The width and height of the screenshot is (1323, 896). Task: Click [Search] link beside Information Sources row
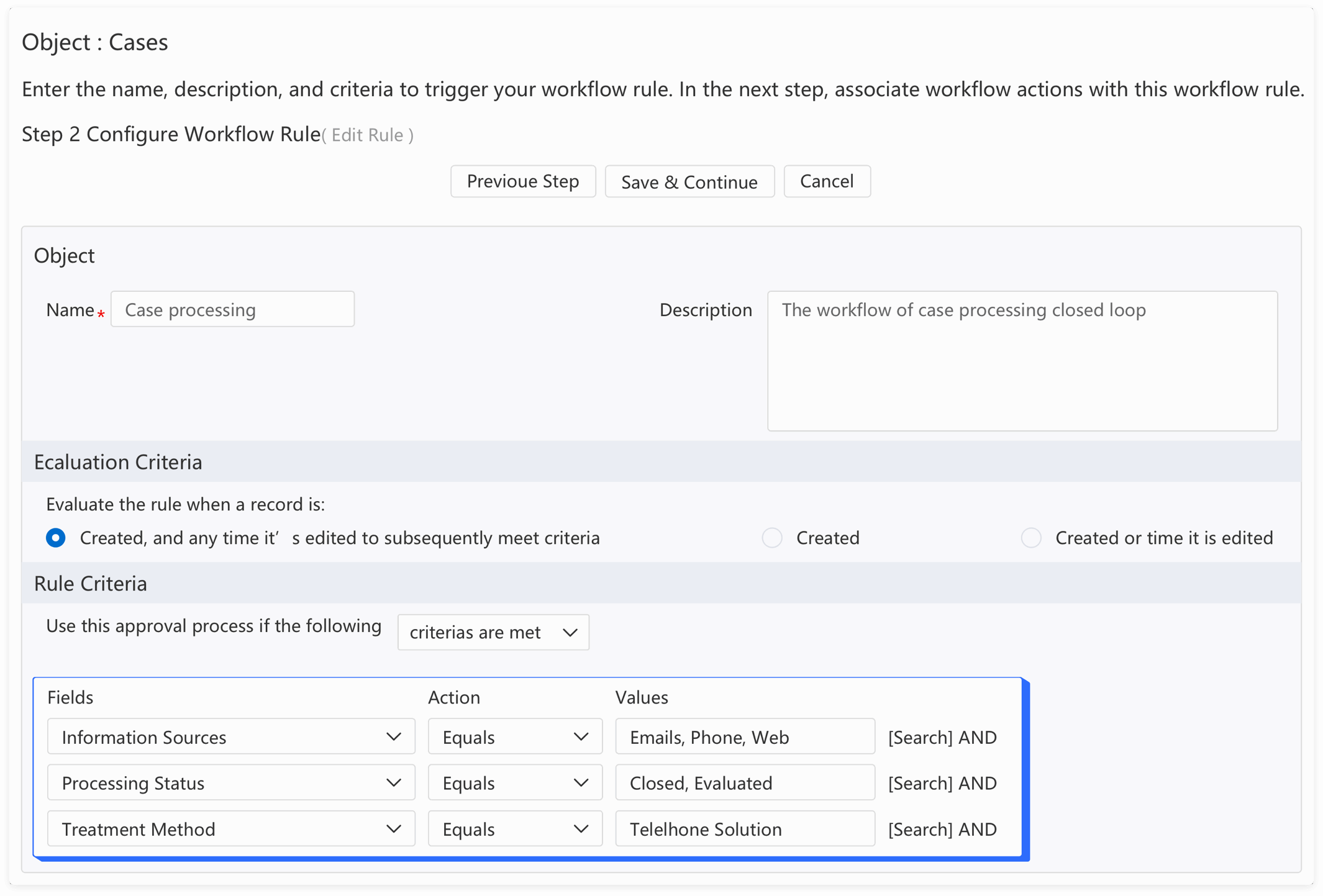tap(920, 738)
